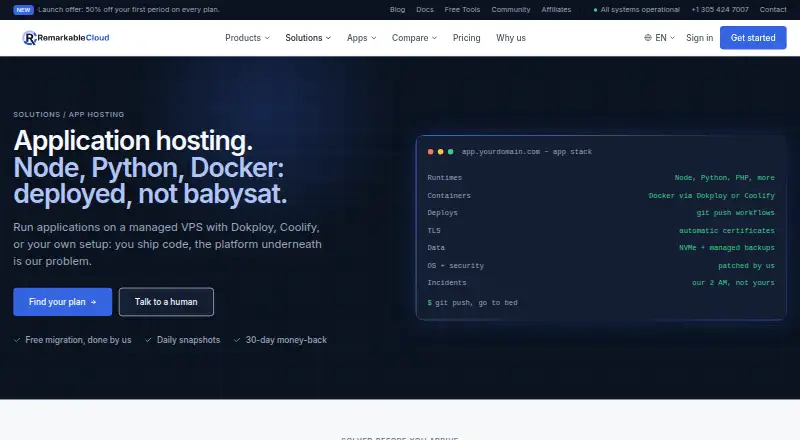Click the SOLUTIONS / APP HOSTING breadcrumb
The height and width of the screenshot is (440, 800).
[x=69, y=114]
